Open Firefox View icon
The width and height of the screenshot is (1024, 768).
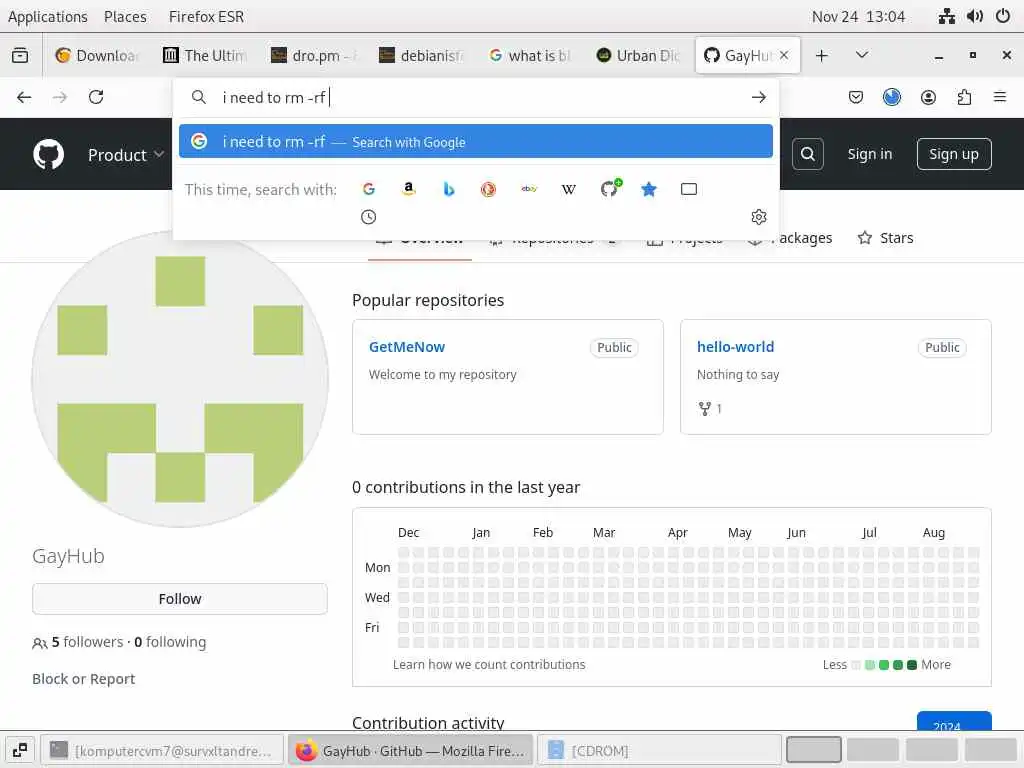click(x=20, y=56)
